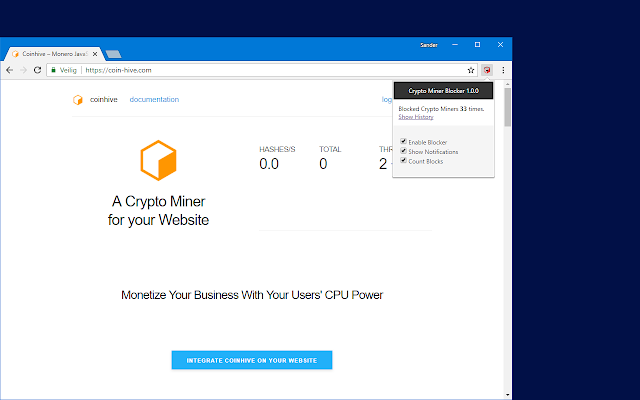The width and height of the screenshot is (640, 400).
Task: Toggle the Show Notifications checkbox
Action: [403, 151]
